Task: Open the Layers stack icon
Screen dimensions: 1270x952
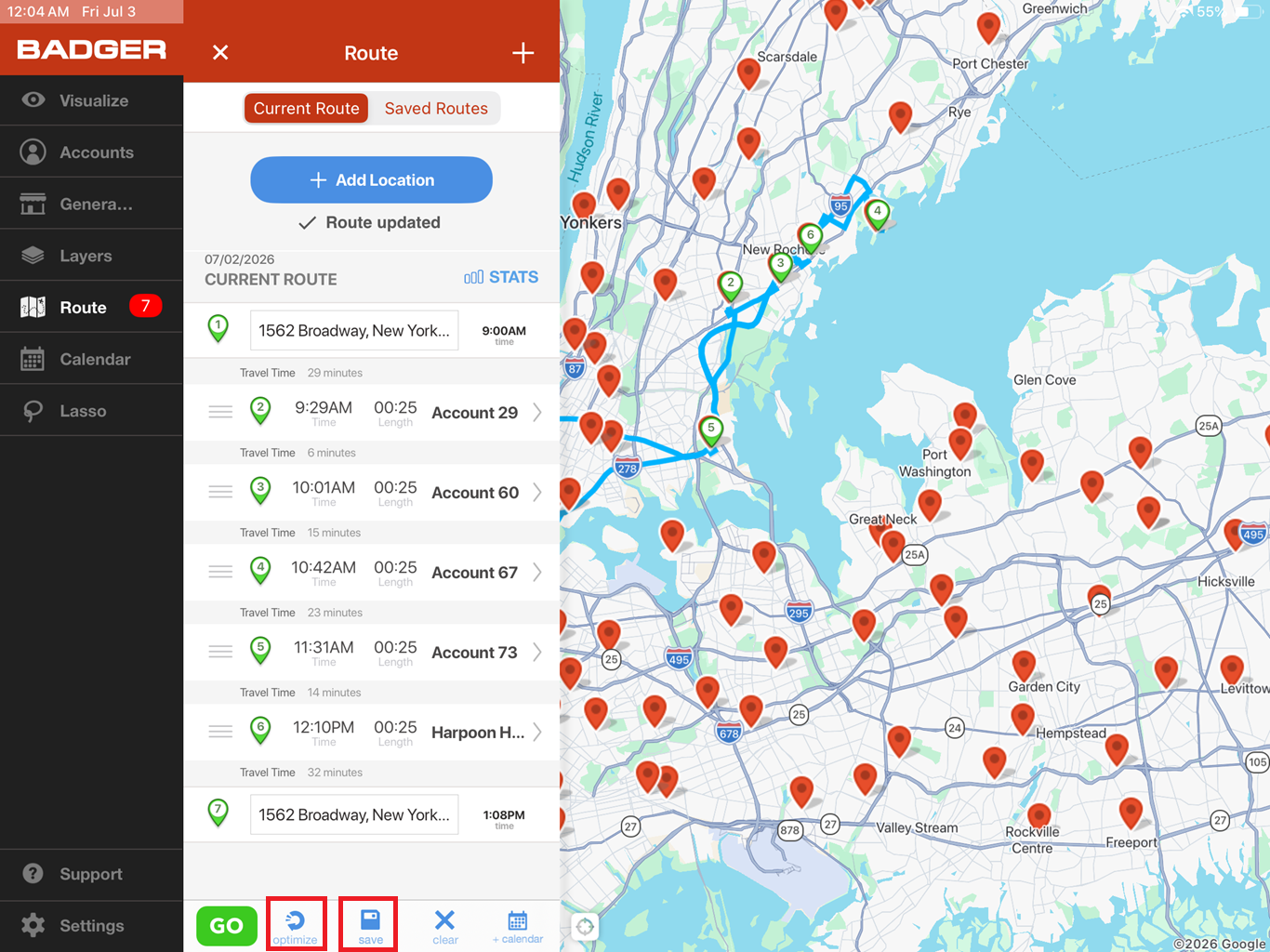Action: pos(33,256)
